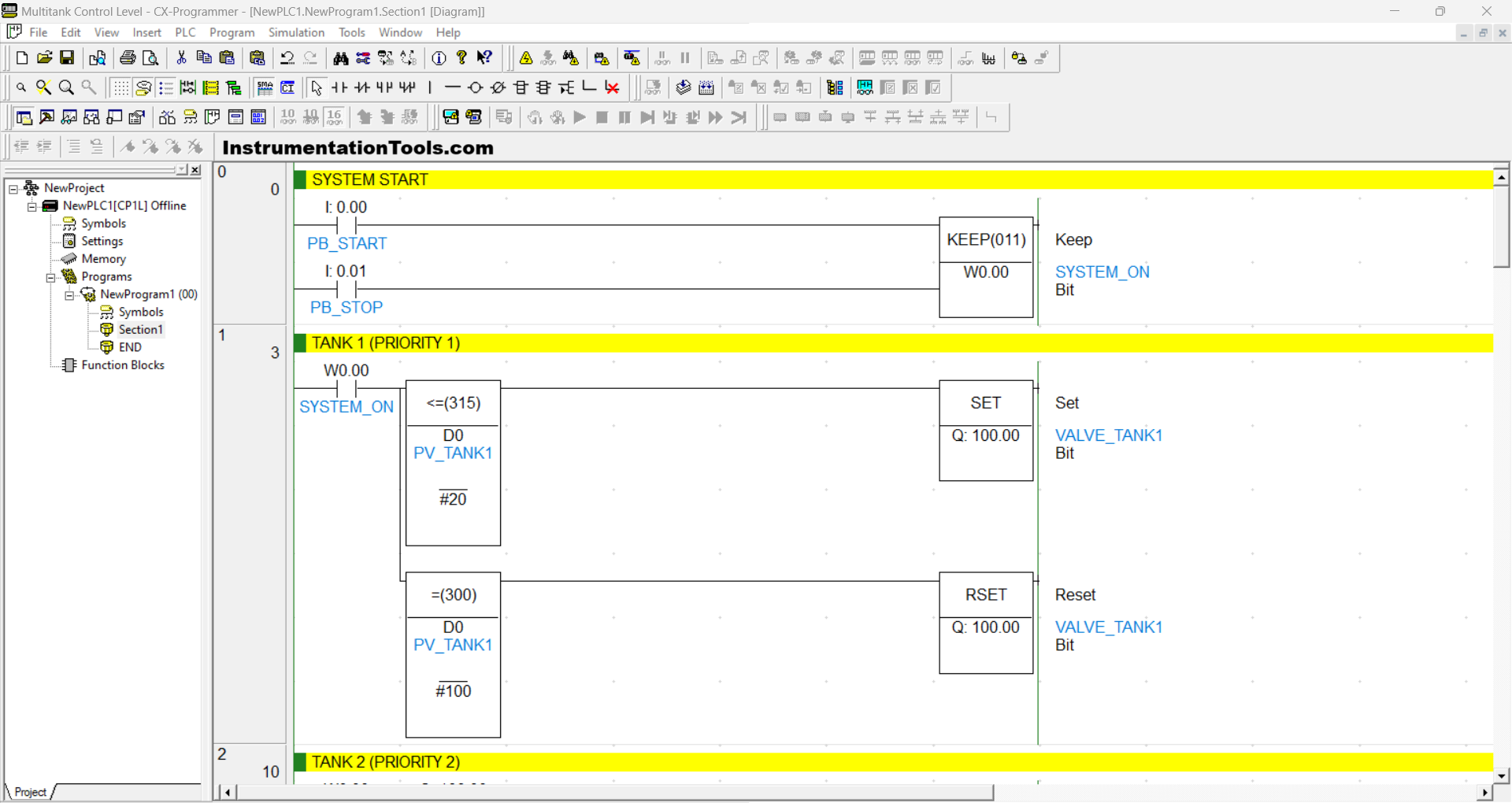Image resolution: width=1512 pixels, height=803 pixels.
Task: Print the ladder diagram
Action: click(128, 58)
